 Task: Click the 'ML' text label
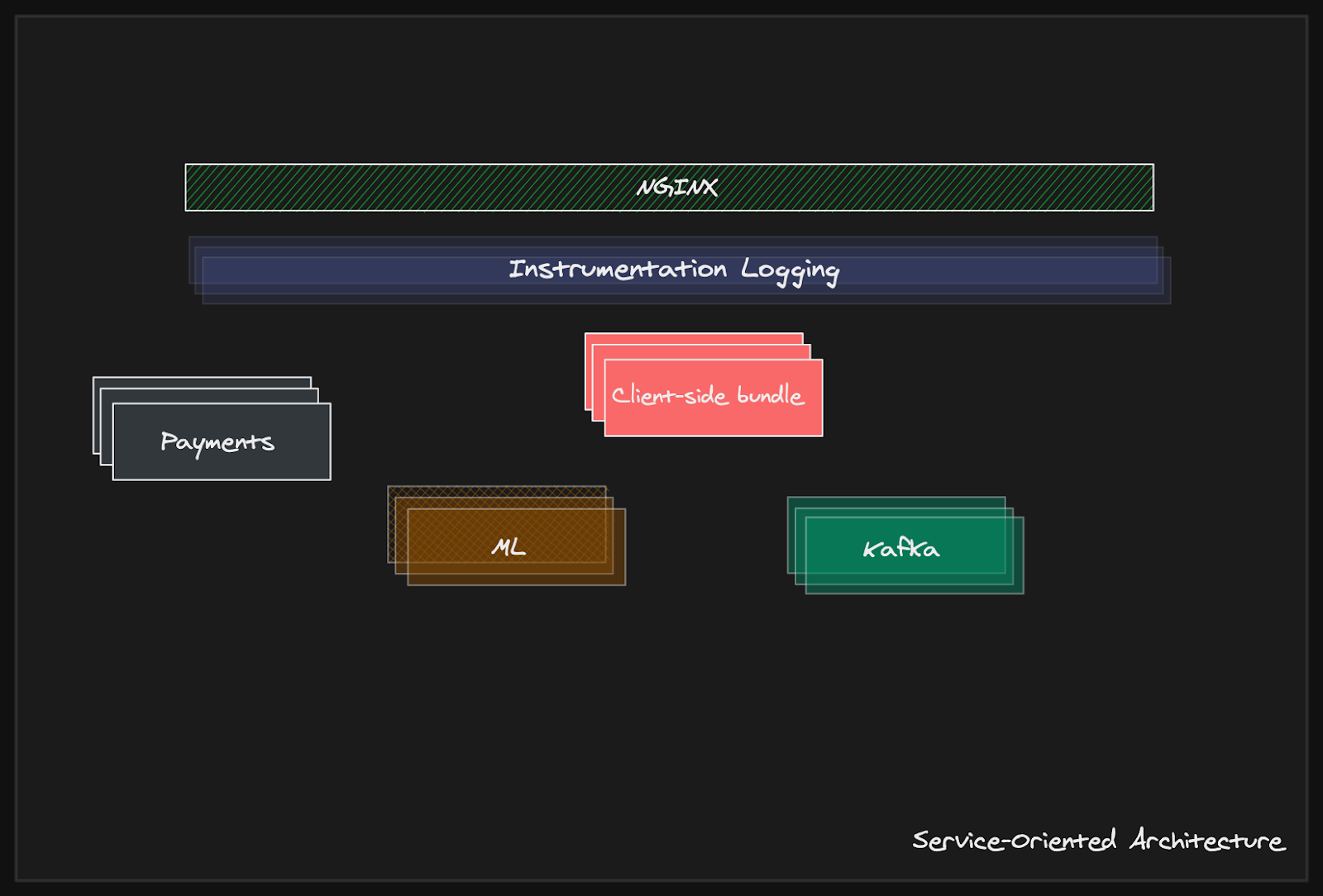pos(509,547)
